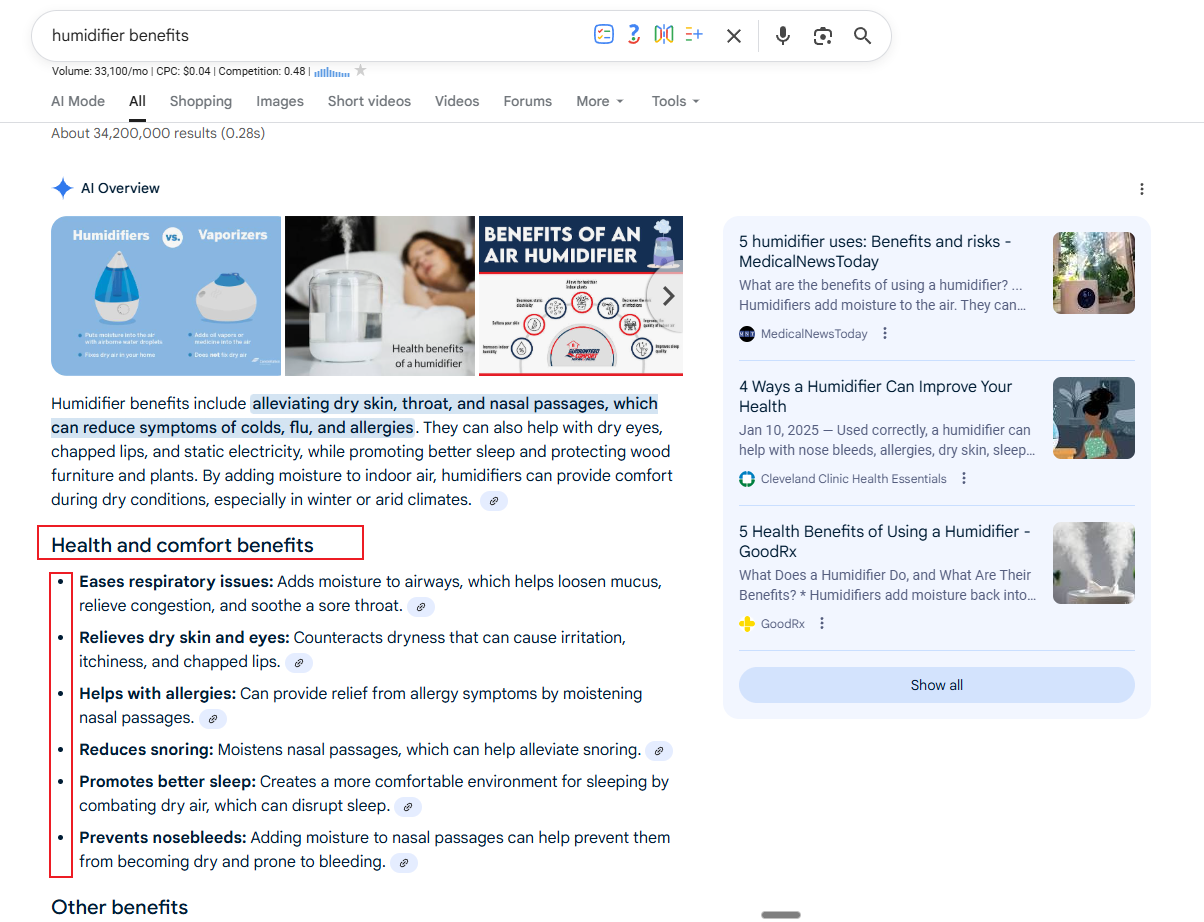Image resolution: width=1204 pixels, height=922 pixels.
Task: Click the link icon beside Reduces snoring bullet
Action: point(658,750)
